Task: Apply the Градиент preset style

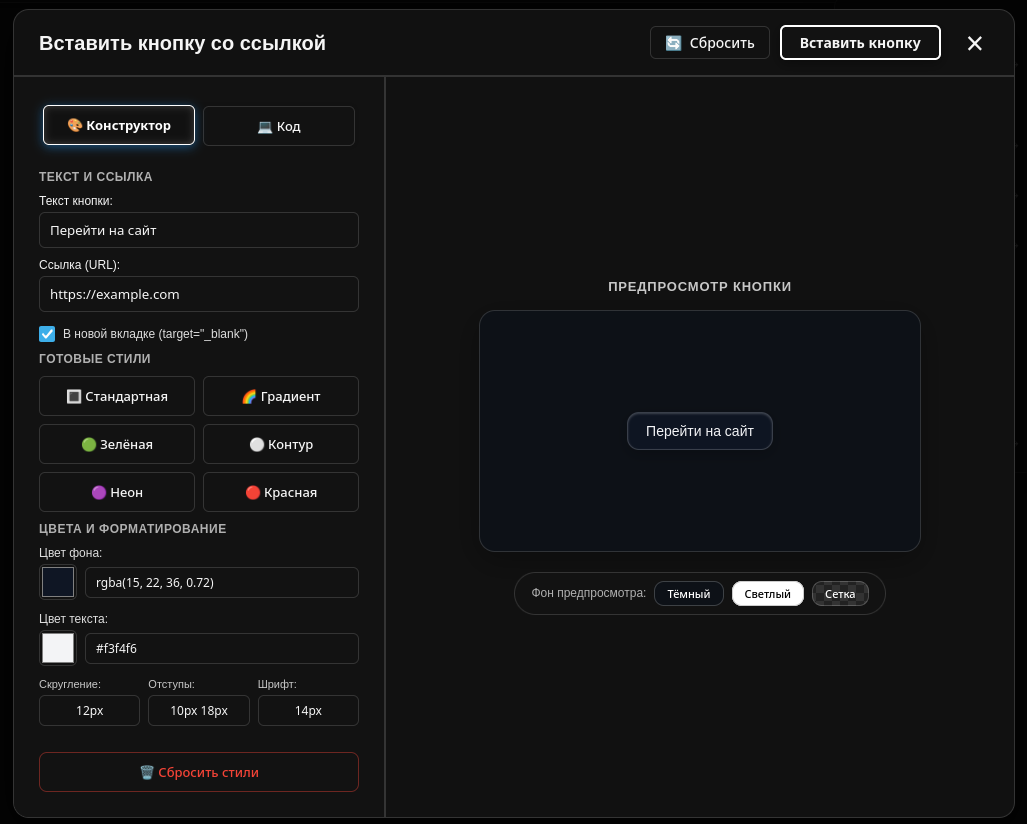Action: coord(281,396)
